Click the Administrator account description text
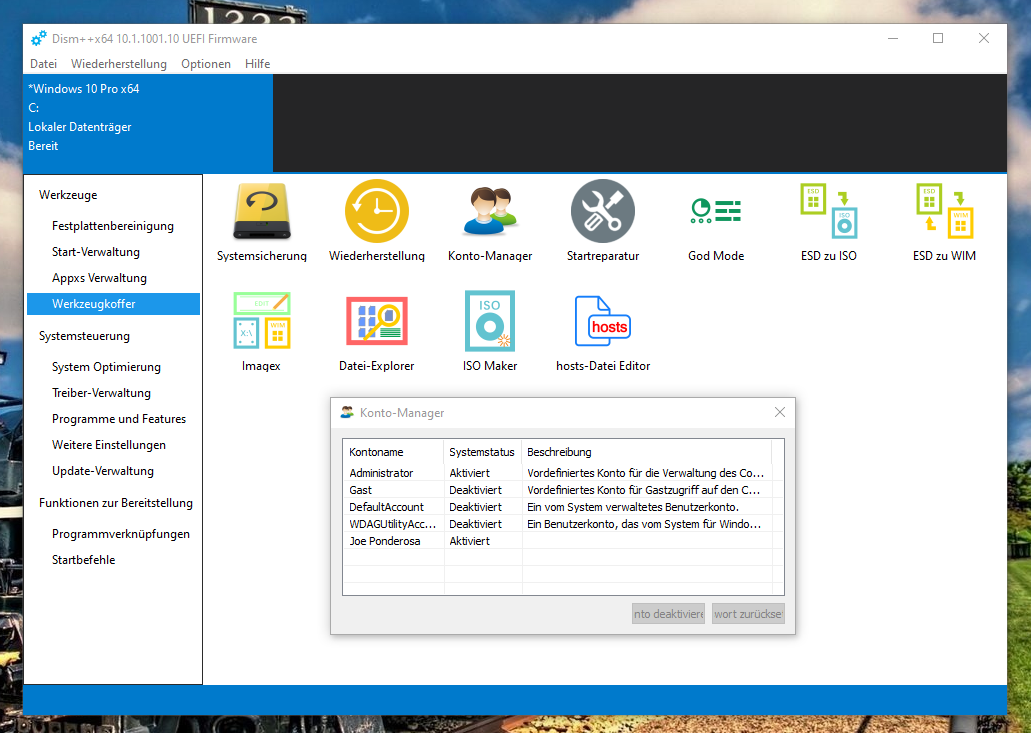This screenshot has width=1031, height=733. (645, 473)
